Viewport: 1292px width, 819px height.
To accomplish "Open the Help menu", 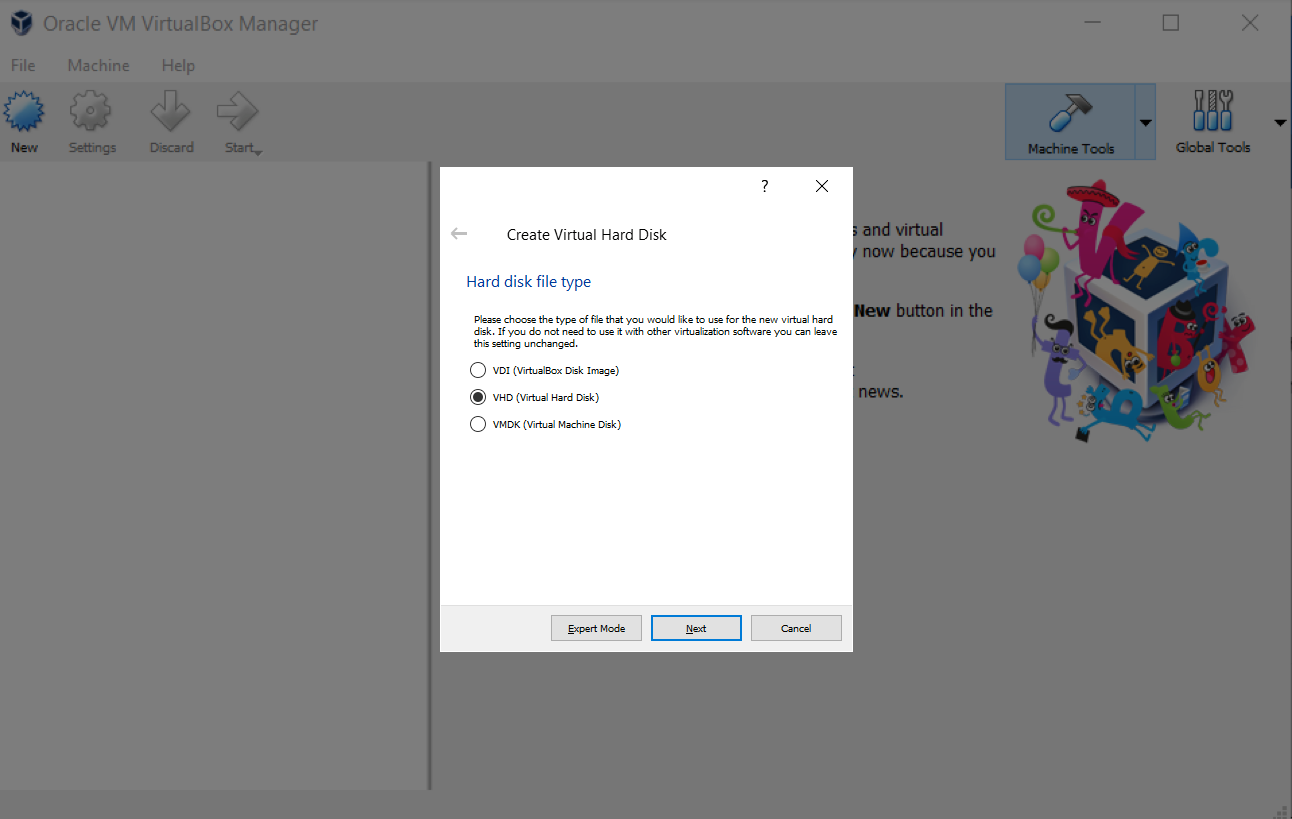I will (178, 65).
